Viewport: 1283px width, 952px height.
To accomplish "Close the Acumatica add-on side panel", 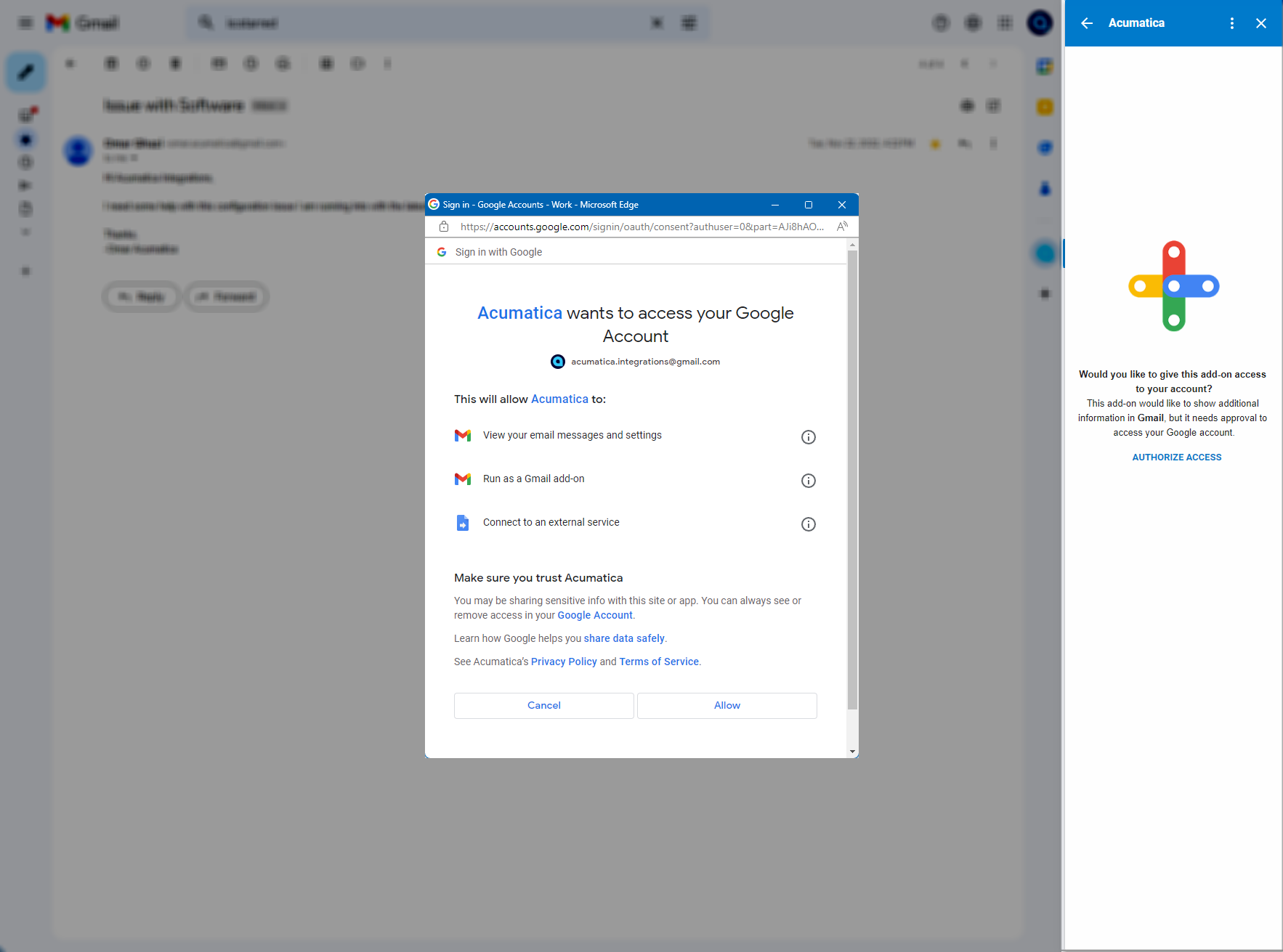I will [1261, 23].
